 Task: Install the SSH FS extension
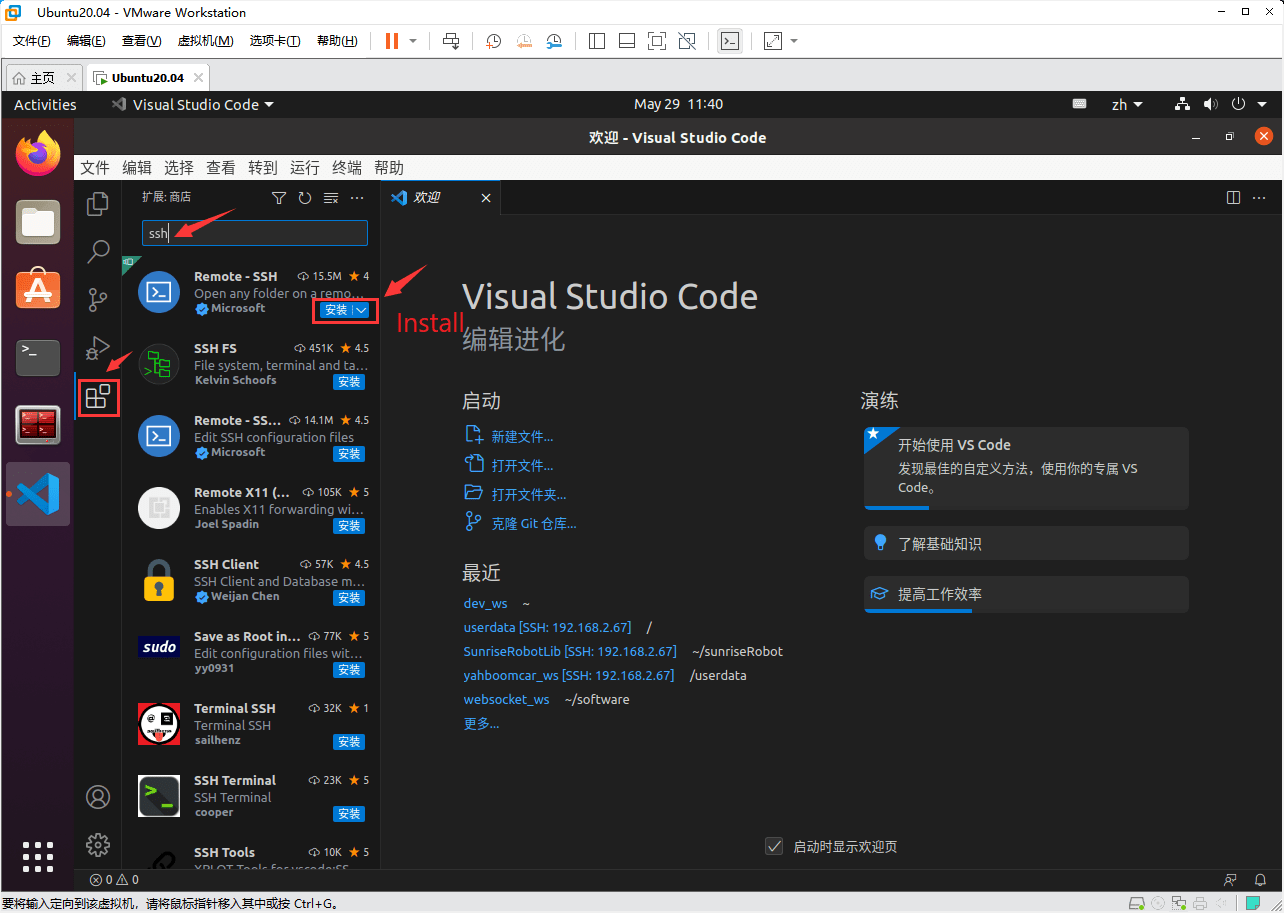(x=349, y=382)
